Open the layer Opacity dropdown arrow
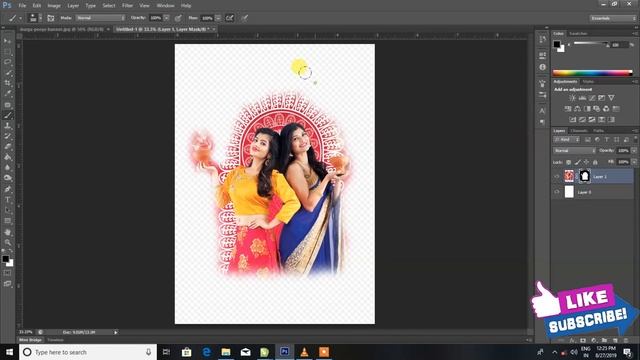 (634, 151)
